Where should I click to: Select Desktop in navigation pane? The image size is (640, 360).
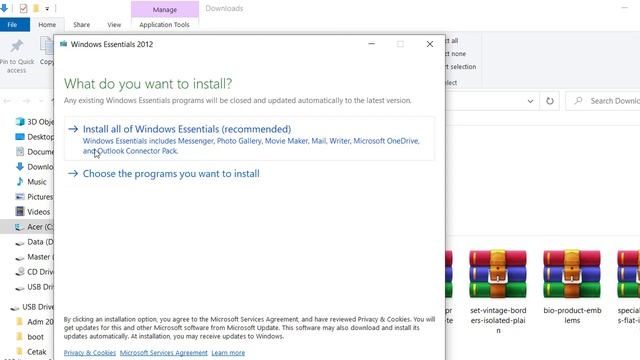coord(33,137)
